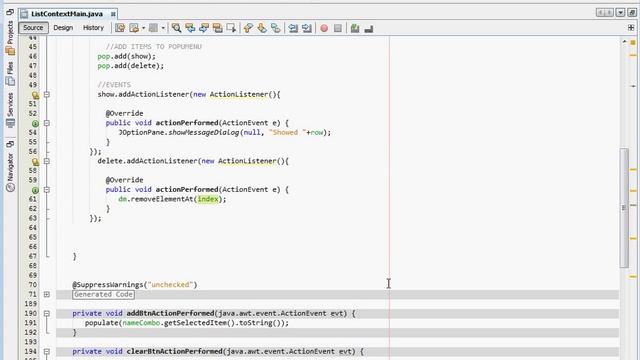Expand Generated Code fold on line 71
This screenshot has height=360, width=640.
(x=47, y=294)
